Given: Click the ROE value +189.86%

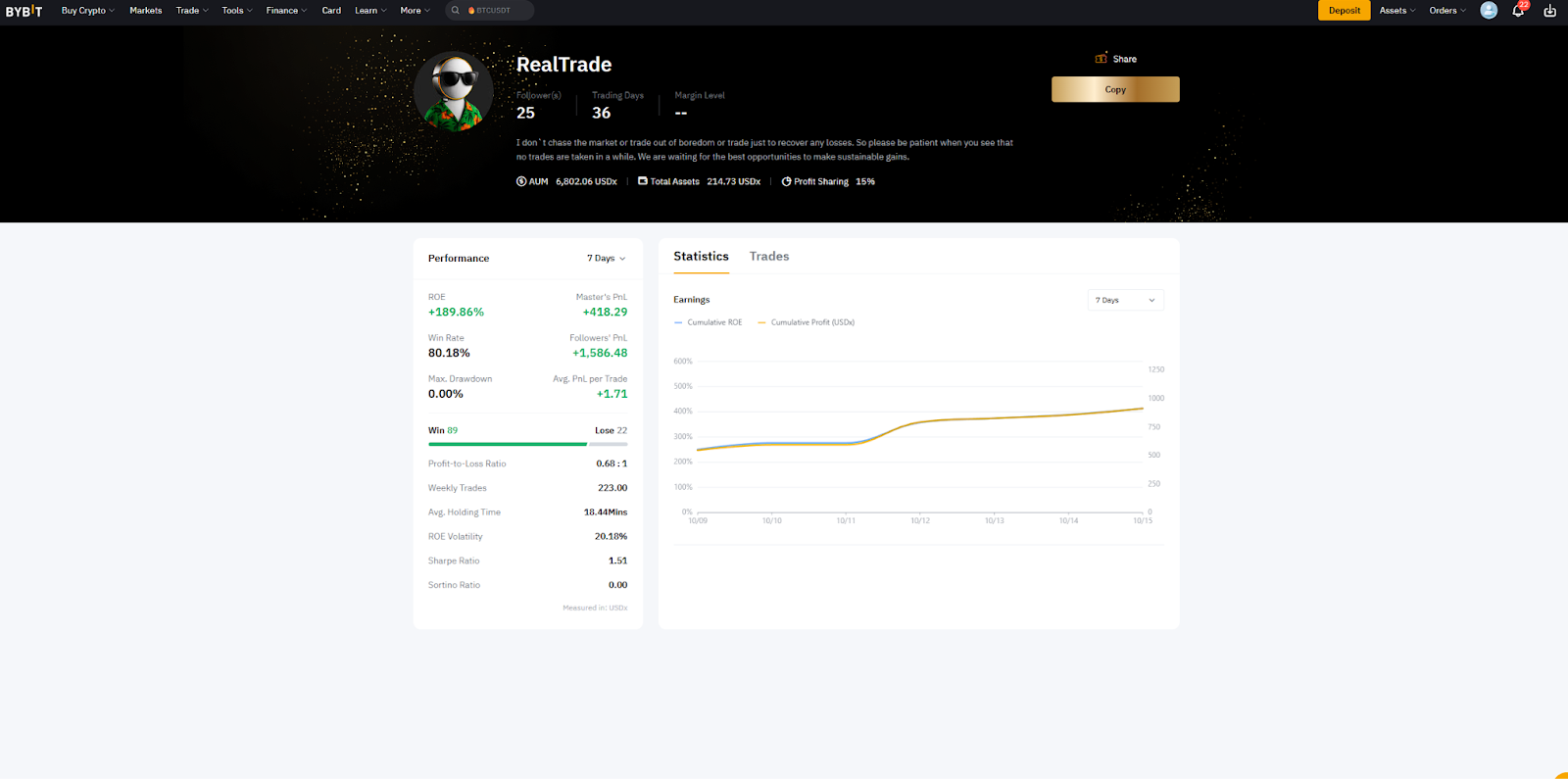Looking at the screenshot, I should pos(456,313).
